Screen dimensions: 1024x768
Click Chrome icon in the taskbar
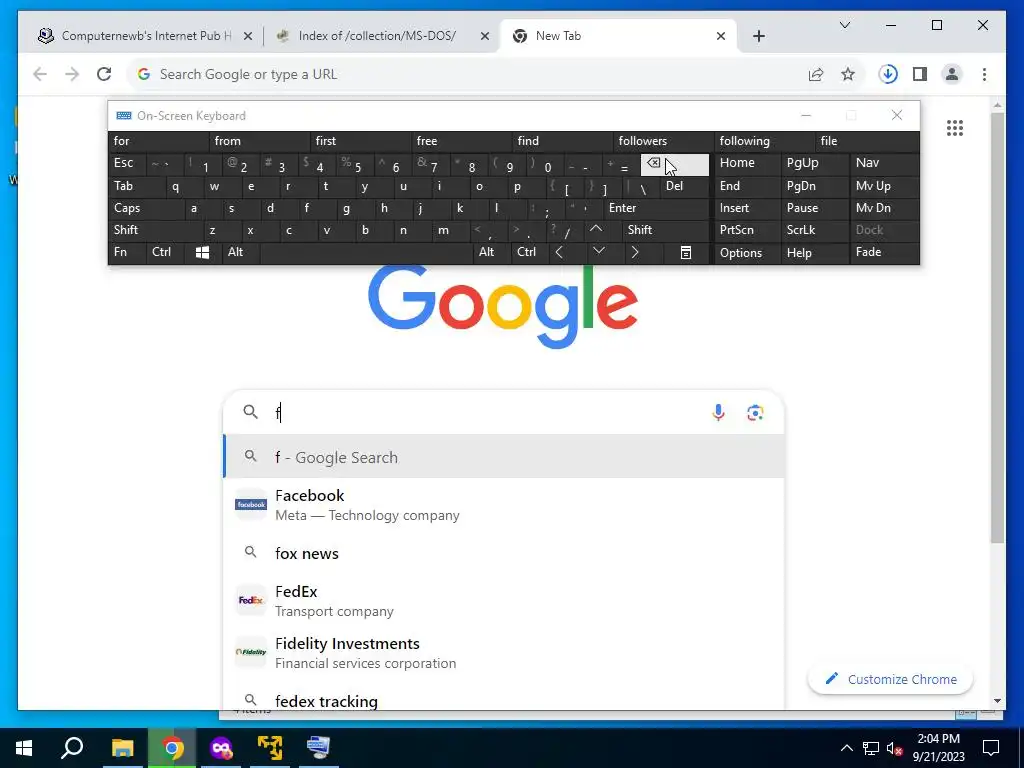click(172, 748)
